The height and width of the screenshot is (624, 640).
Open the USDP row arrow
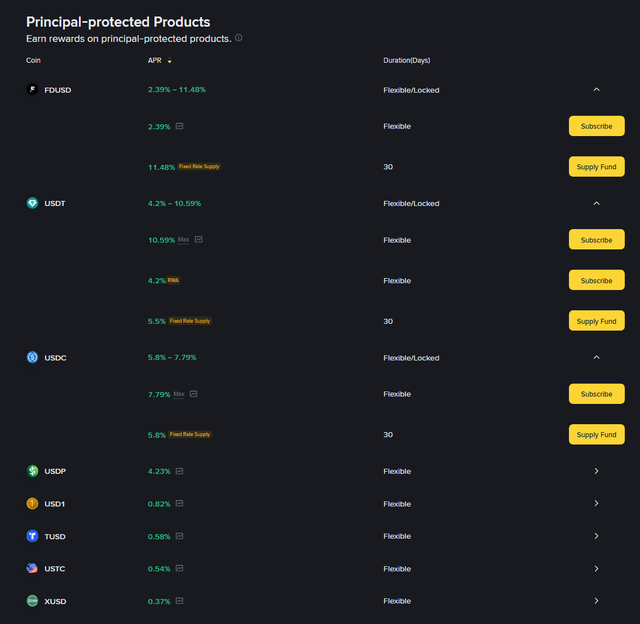[596, 471]
